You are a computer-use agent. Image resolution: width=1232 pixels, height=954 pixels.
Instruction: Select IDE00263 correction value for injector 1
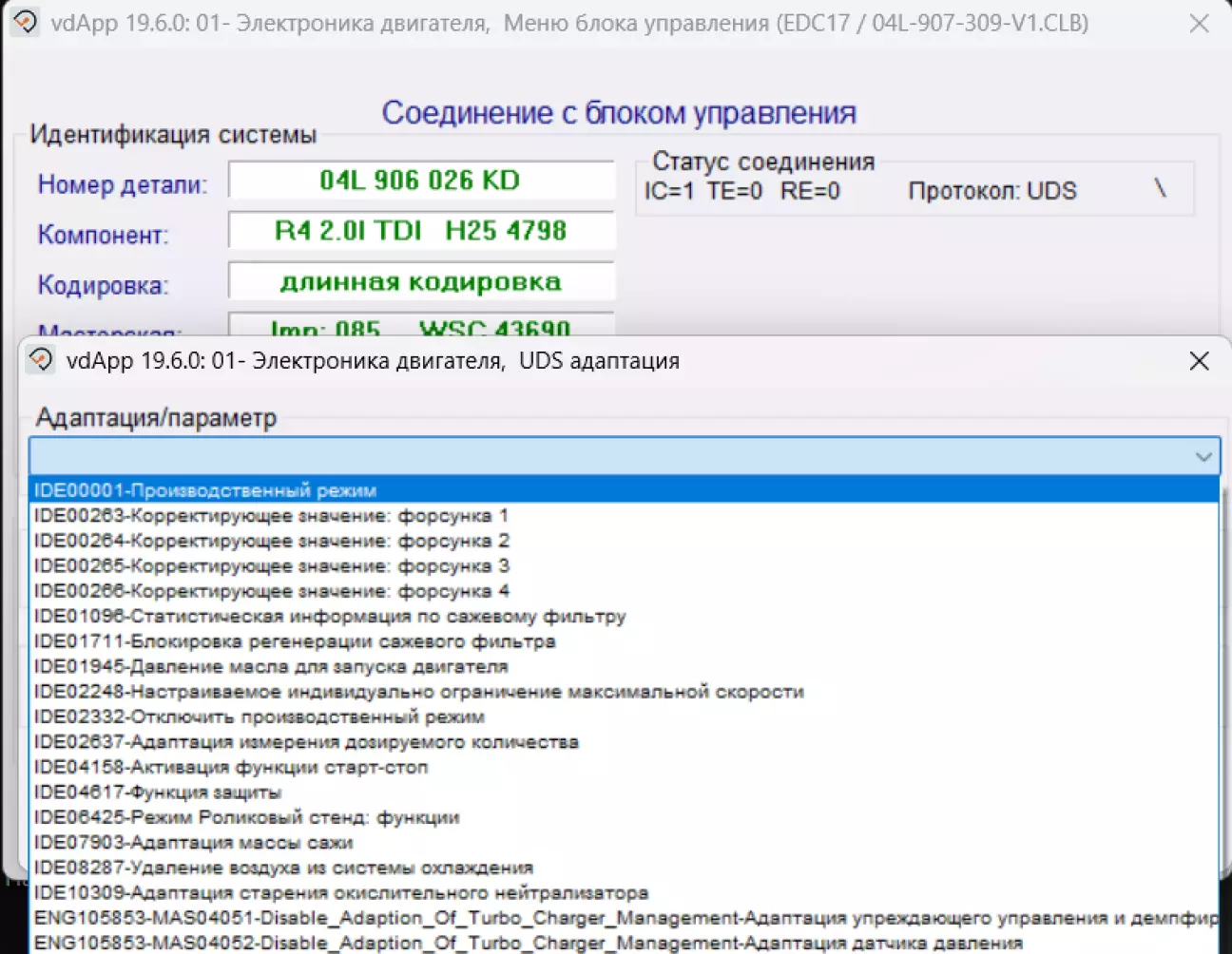[271, 516]
